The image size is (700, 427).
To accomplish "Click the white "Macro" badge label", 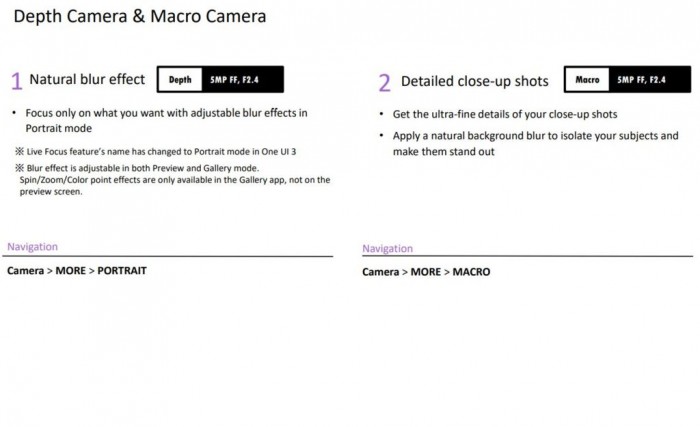I will tap(588, 79).
